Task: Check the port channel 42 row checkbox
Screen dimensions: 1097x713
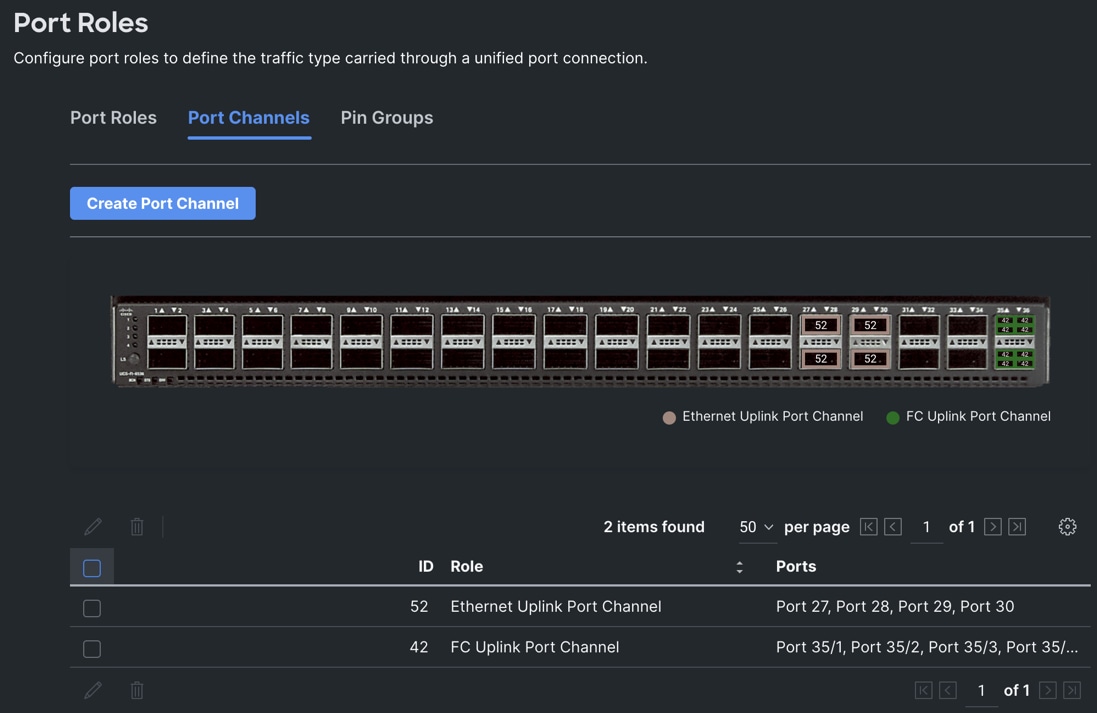Action: coord(92,649)
